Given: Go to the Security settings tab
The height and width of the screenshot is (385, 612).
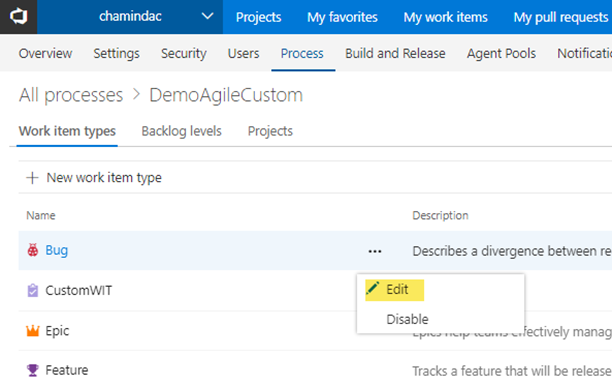Looking at the screenshot, I should click(184, 53).
